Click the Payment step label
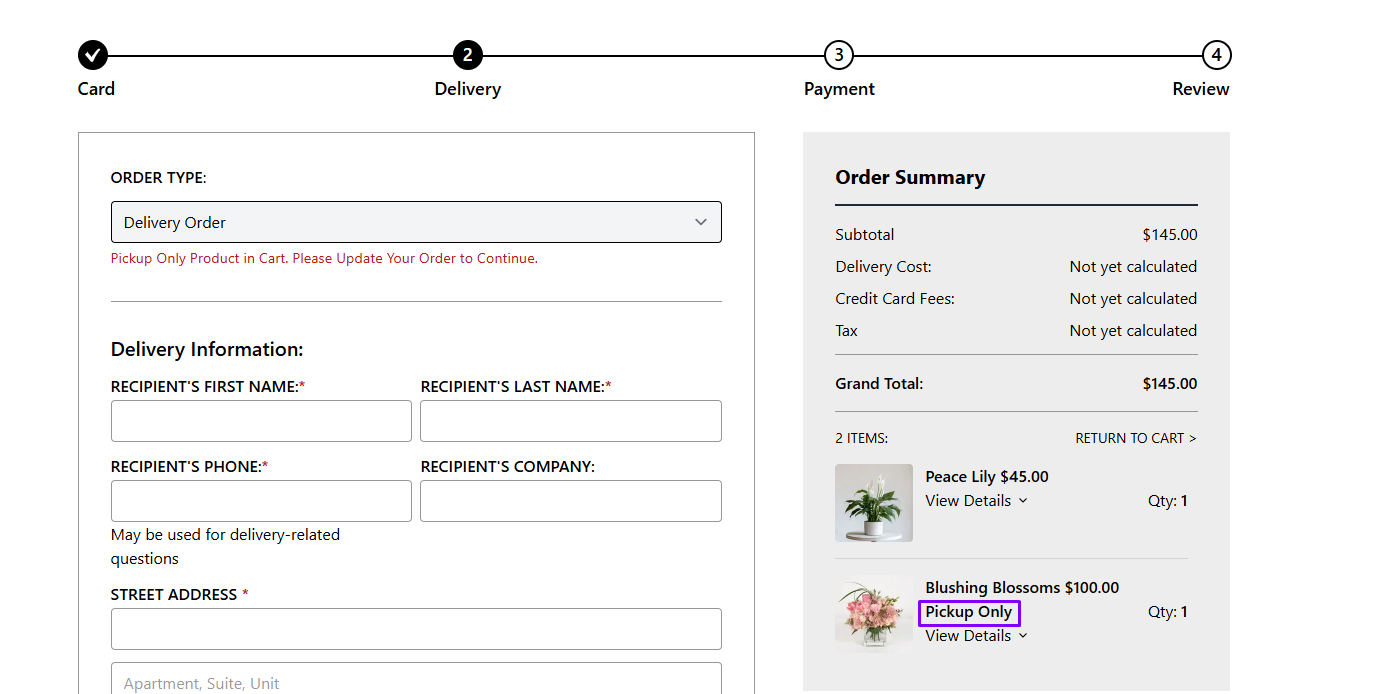The width and height of the screenshot is (1383, 694). [839, 89]
